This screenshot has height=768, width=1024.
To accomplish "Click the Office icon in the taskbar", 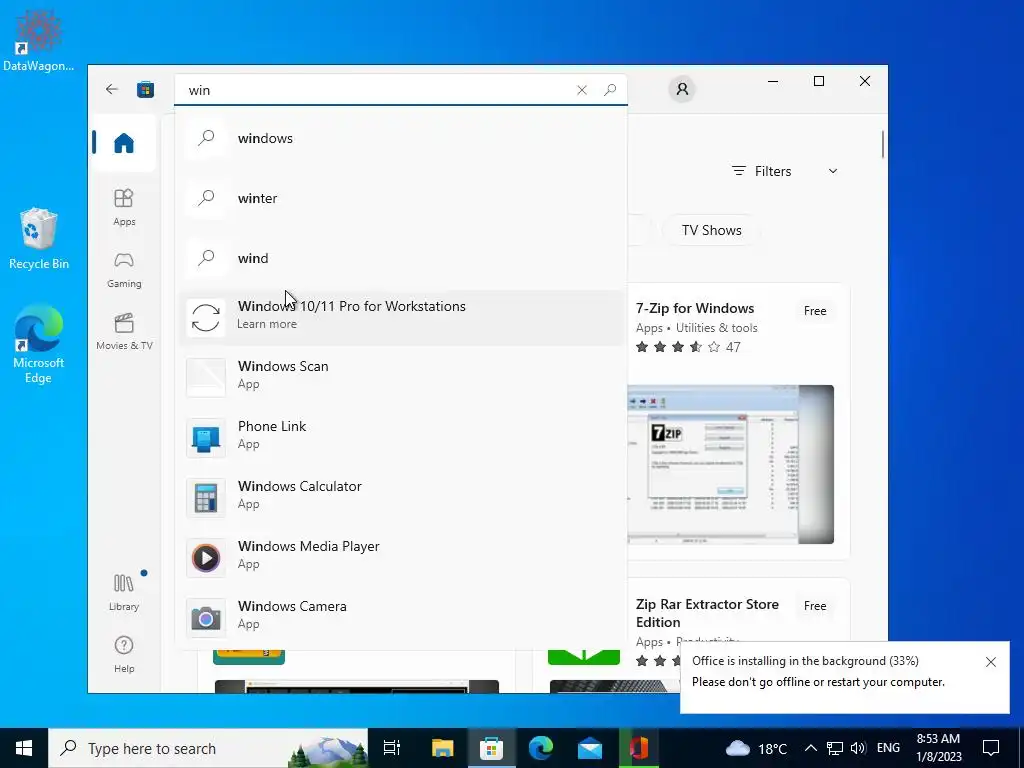I will coord(639,748).
